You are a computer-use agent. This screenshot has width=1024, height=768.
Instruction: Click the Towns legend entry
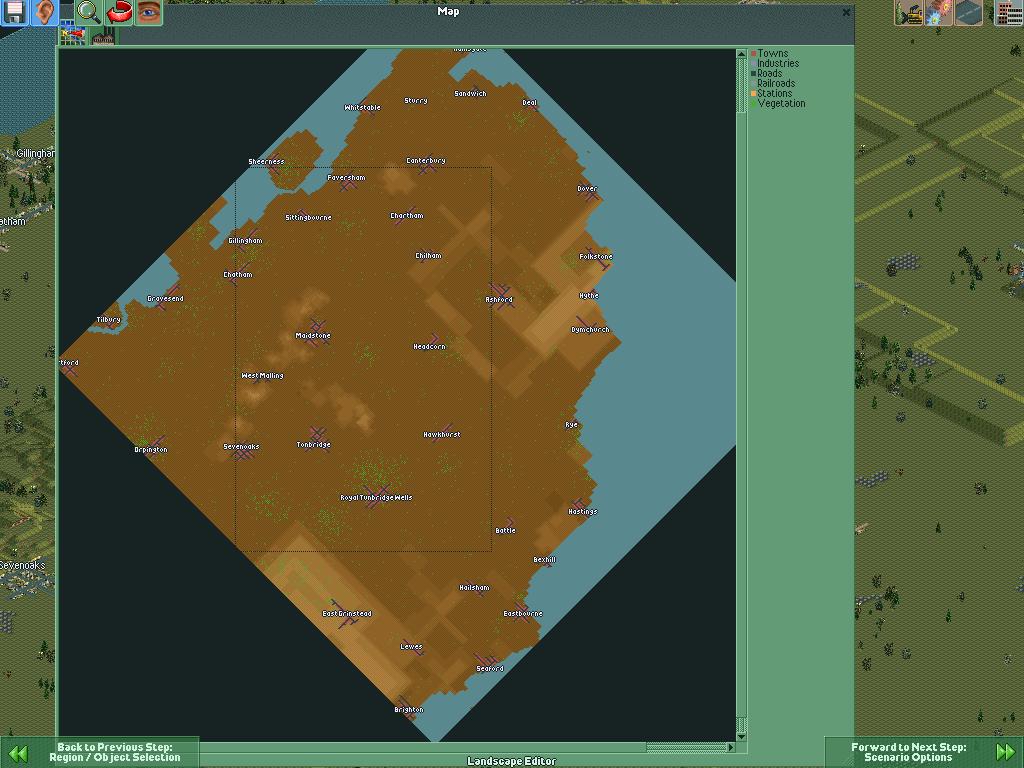[773, 54]
